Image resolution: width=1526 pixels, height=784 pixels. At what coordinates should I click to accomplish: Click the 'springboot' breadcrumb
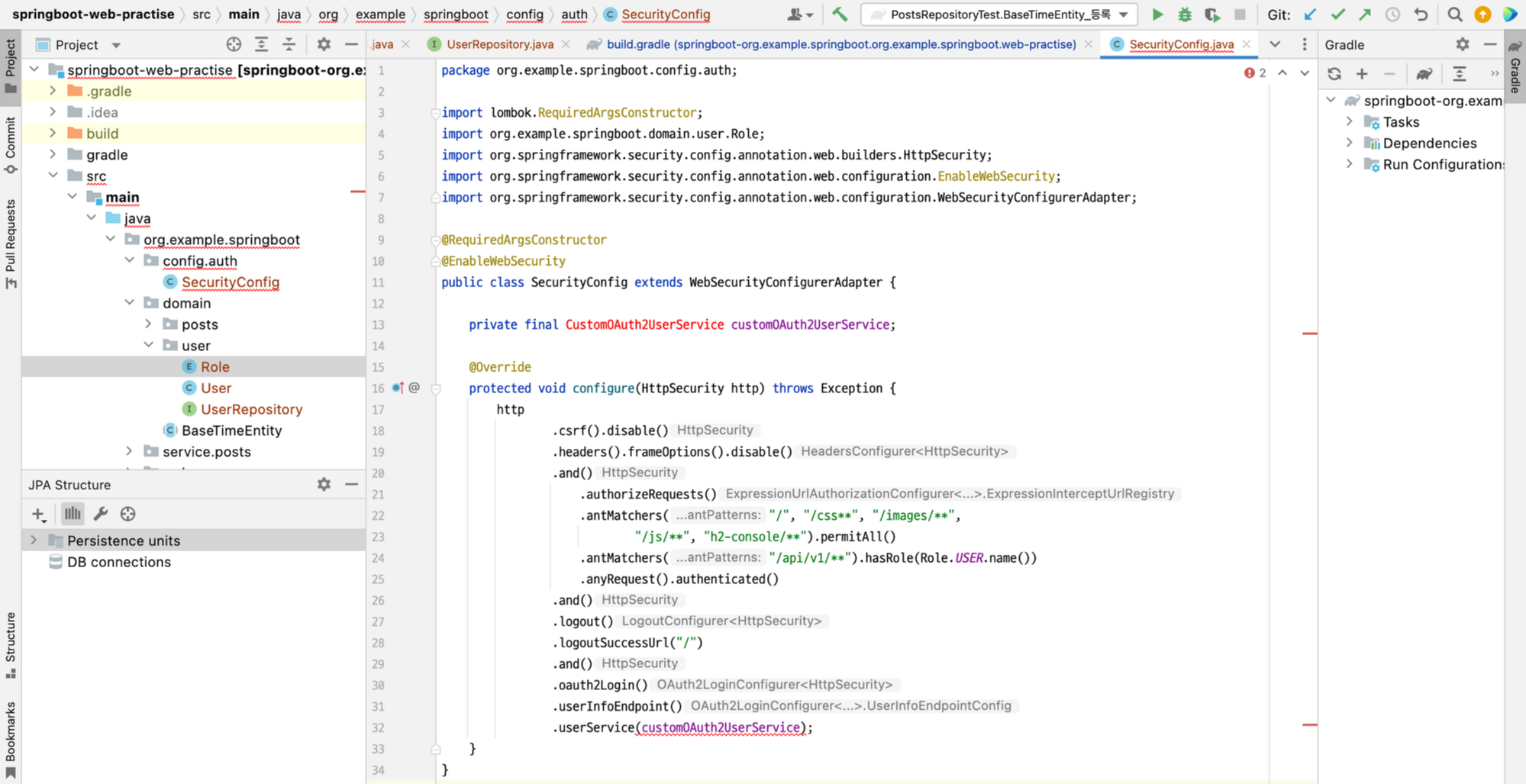coord(456,15)
